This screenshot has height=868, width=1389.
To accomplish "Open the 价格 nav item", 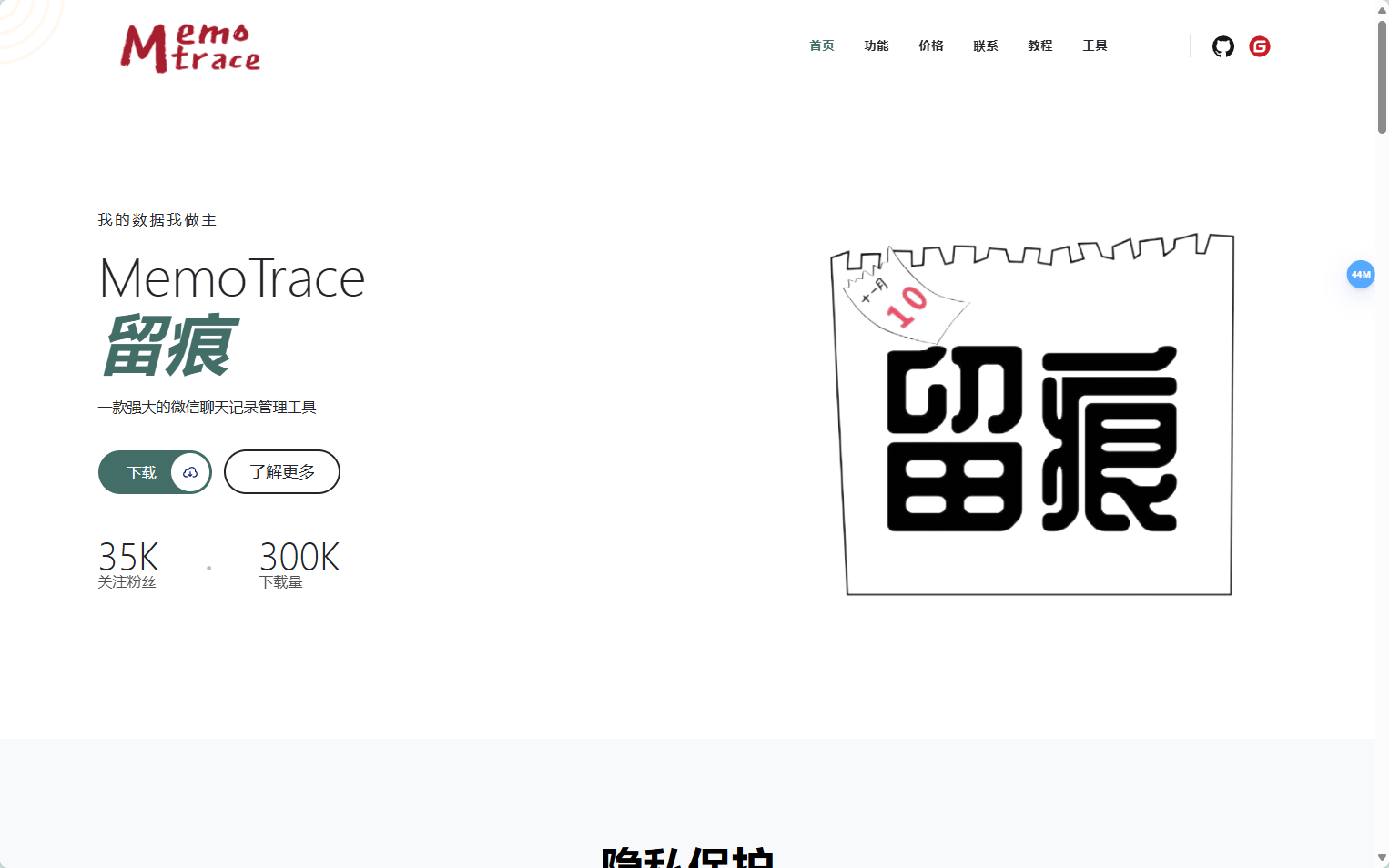I will tap(931, 45).
